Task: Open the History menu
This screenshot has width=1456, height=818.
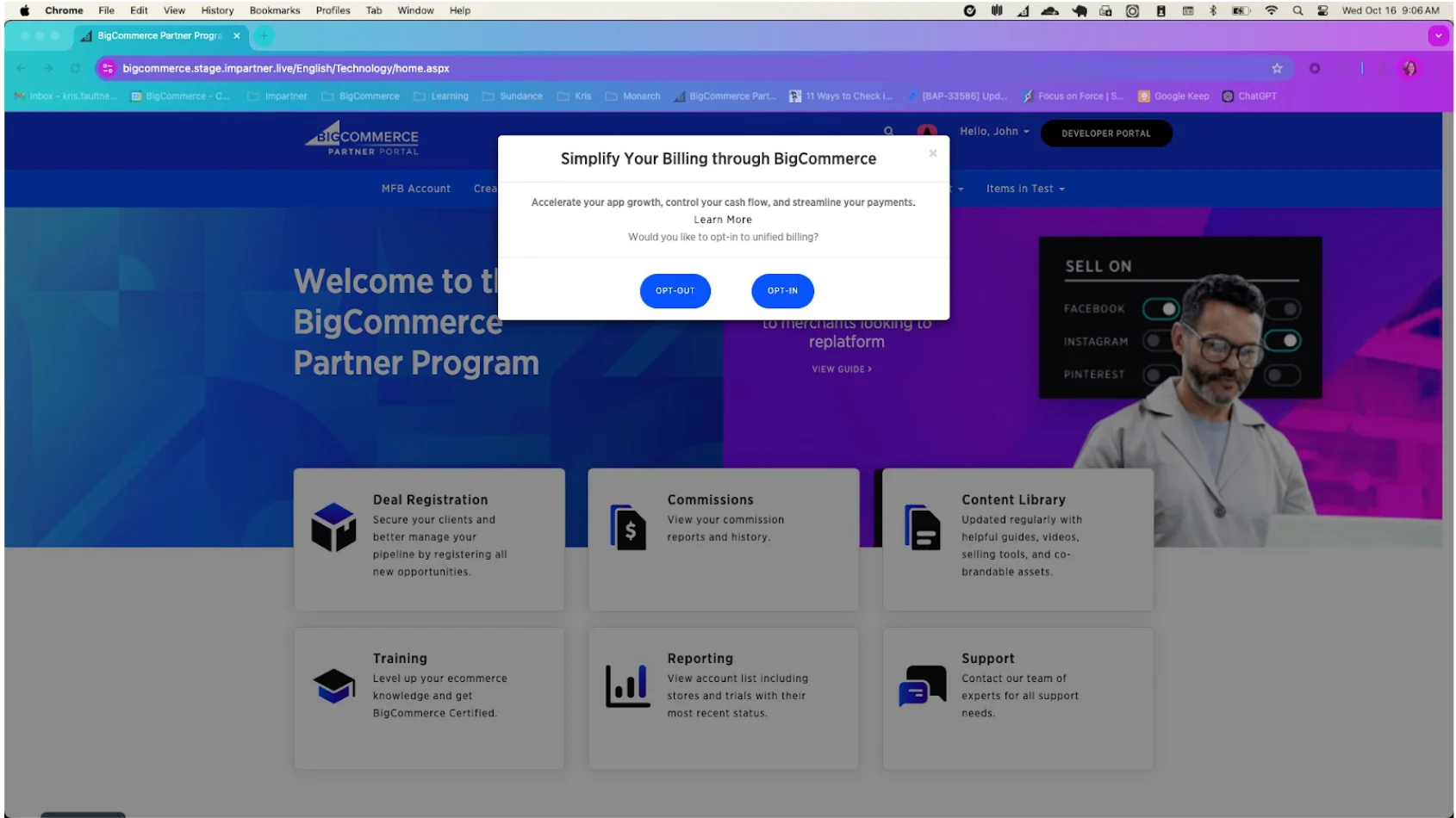Action: click(216, 10)
